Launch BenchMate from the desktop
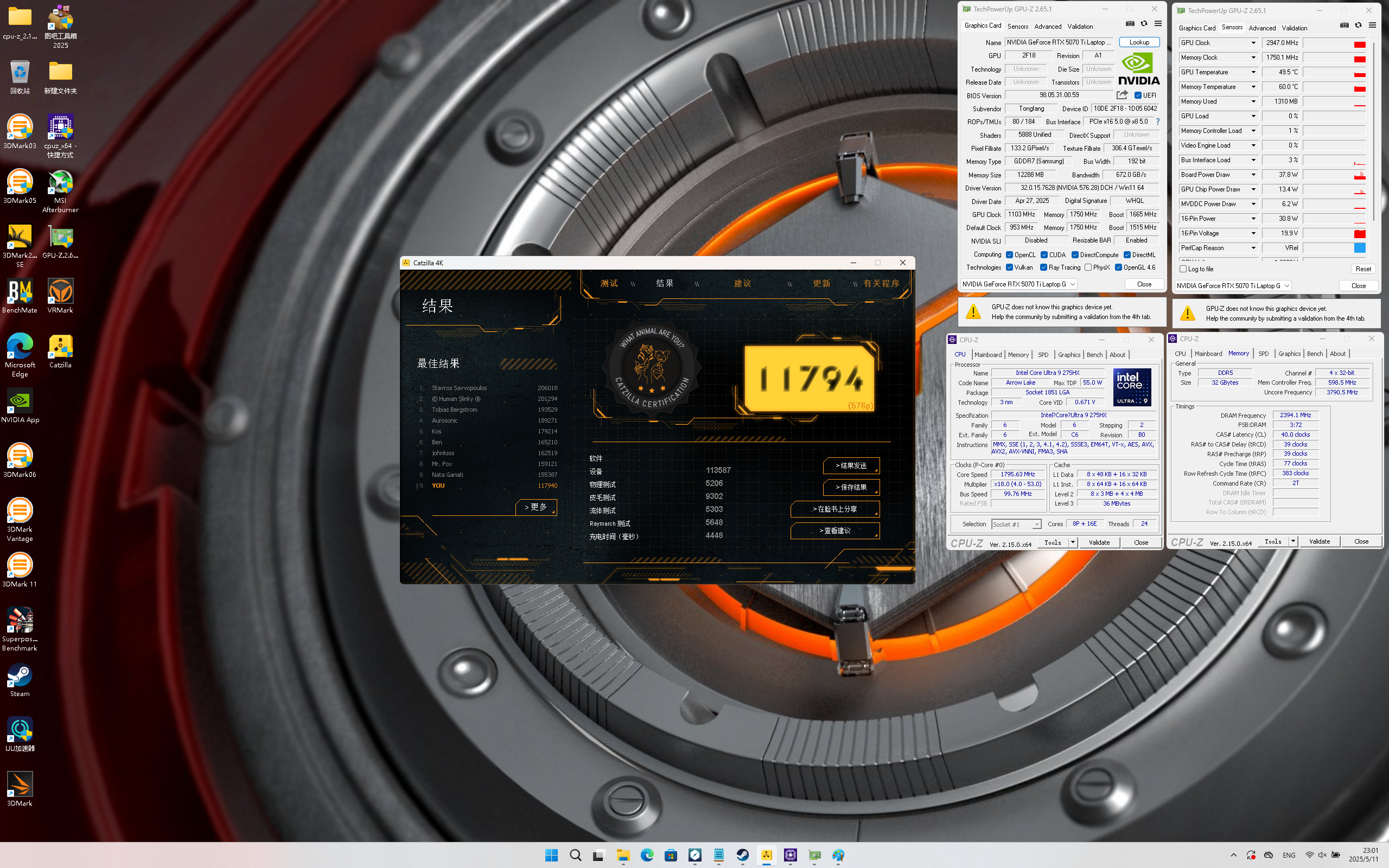 tap(20, 296)
